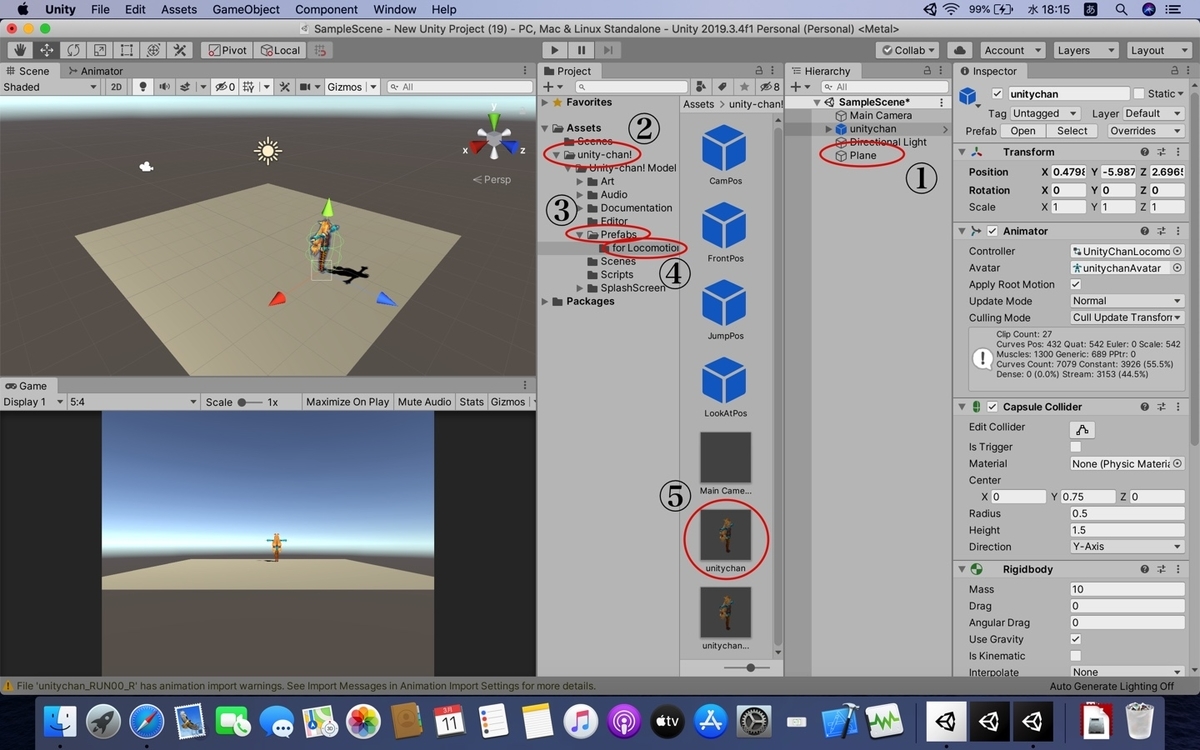
Task: Expand the Packages folder
Action: coord(545,301)
